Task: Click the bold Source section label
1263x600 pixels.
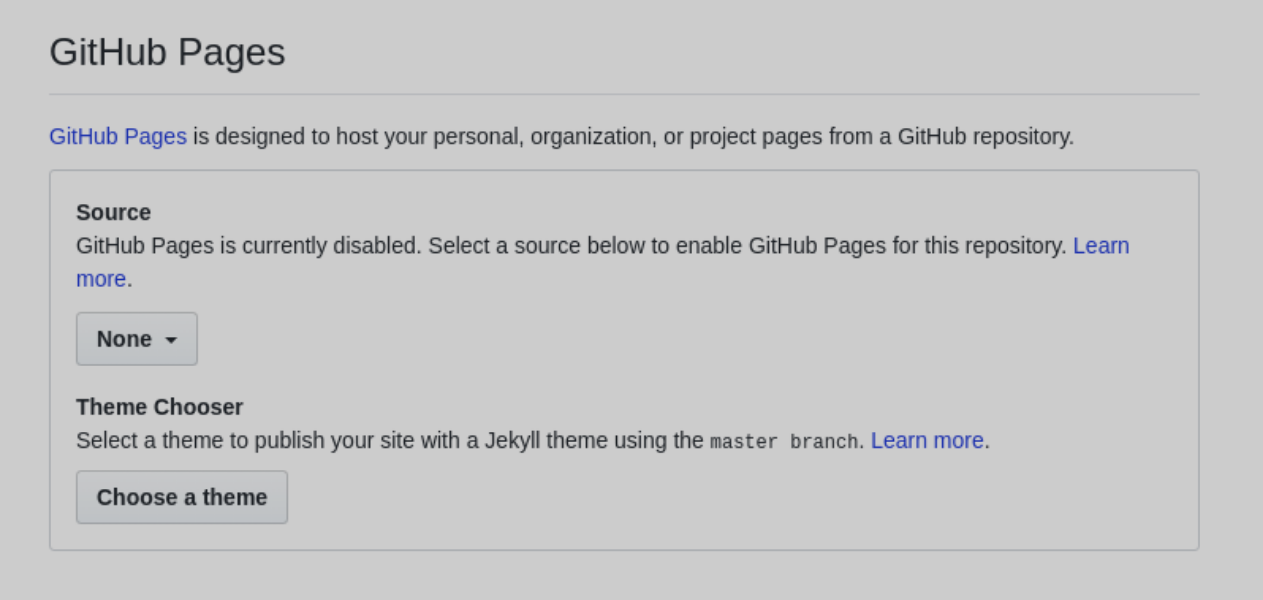Action: (x=113, y=212)
